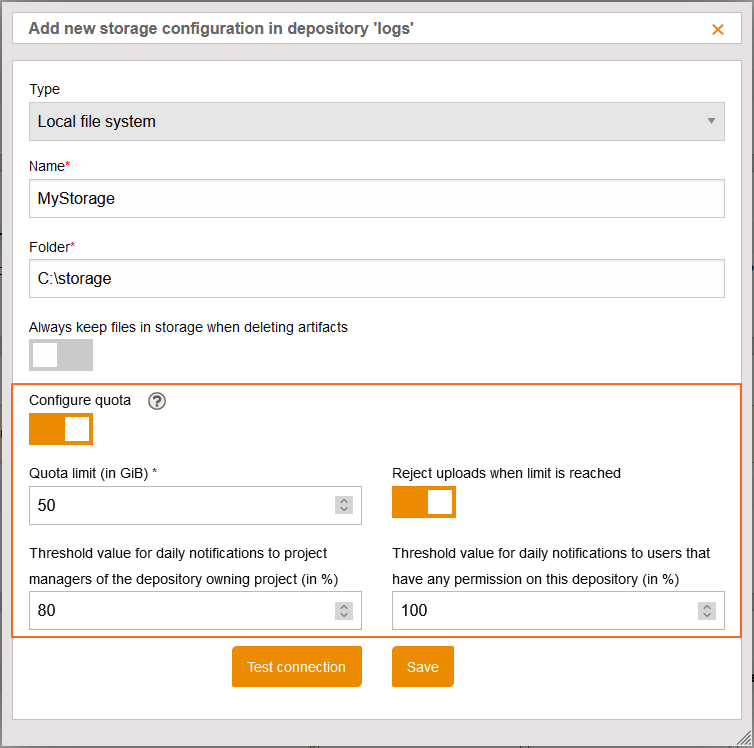Increase project managers threshold spinner

click(344, 606)
